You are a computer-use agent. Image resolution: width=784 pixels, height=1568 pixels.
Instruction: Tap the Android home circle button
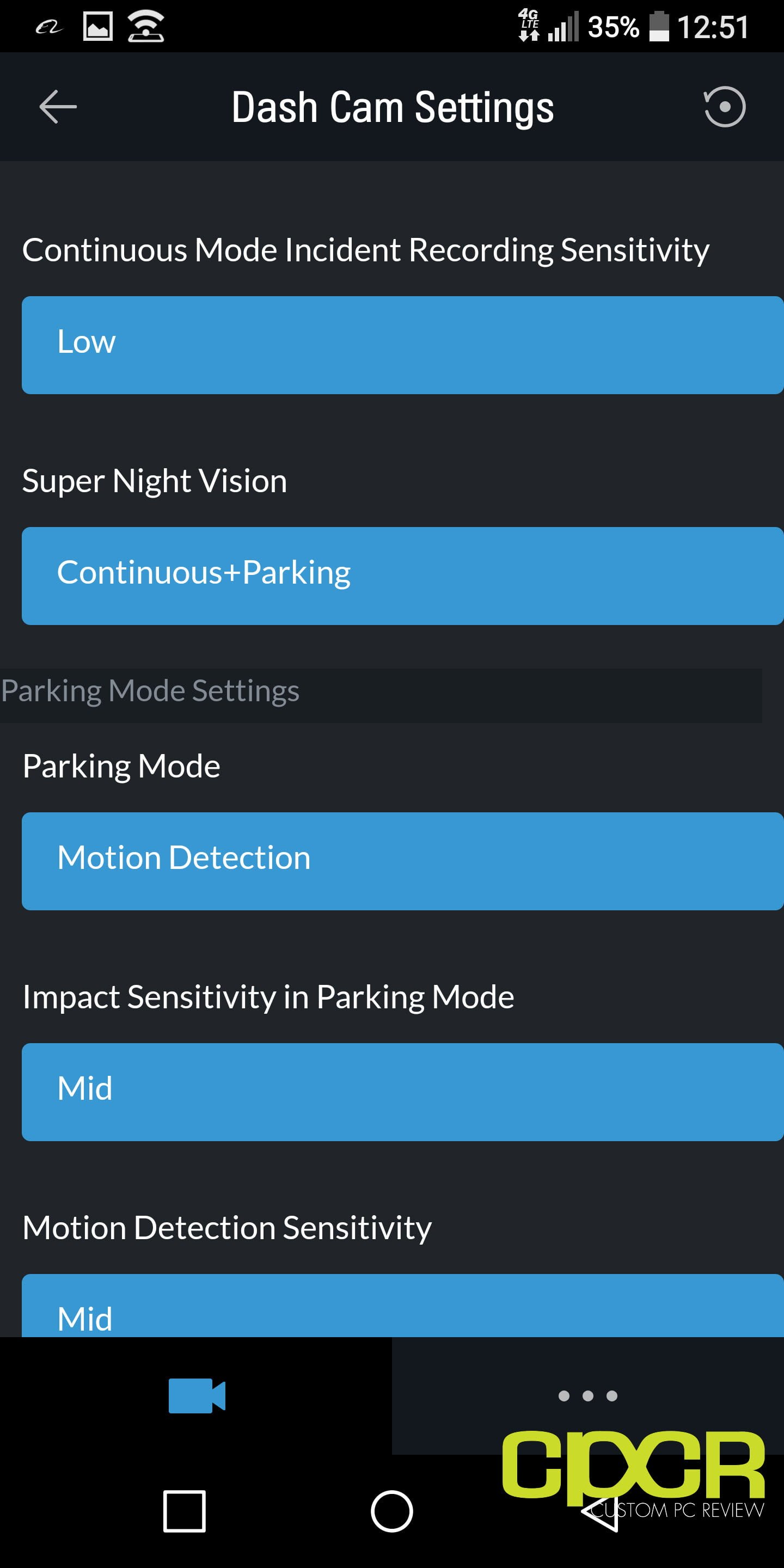tap(392, 1511)
